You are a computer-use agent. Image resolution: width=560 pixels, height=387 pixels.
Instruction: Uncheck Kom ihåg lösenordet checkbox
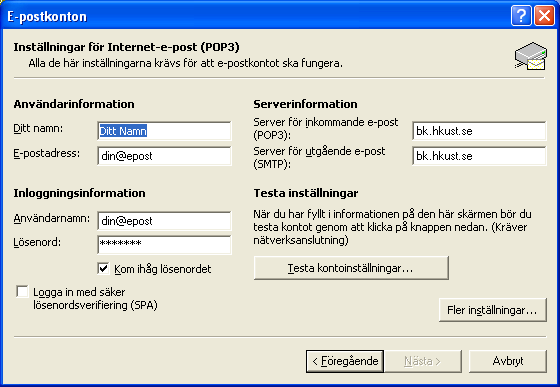point(103,268)
